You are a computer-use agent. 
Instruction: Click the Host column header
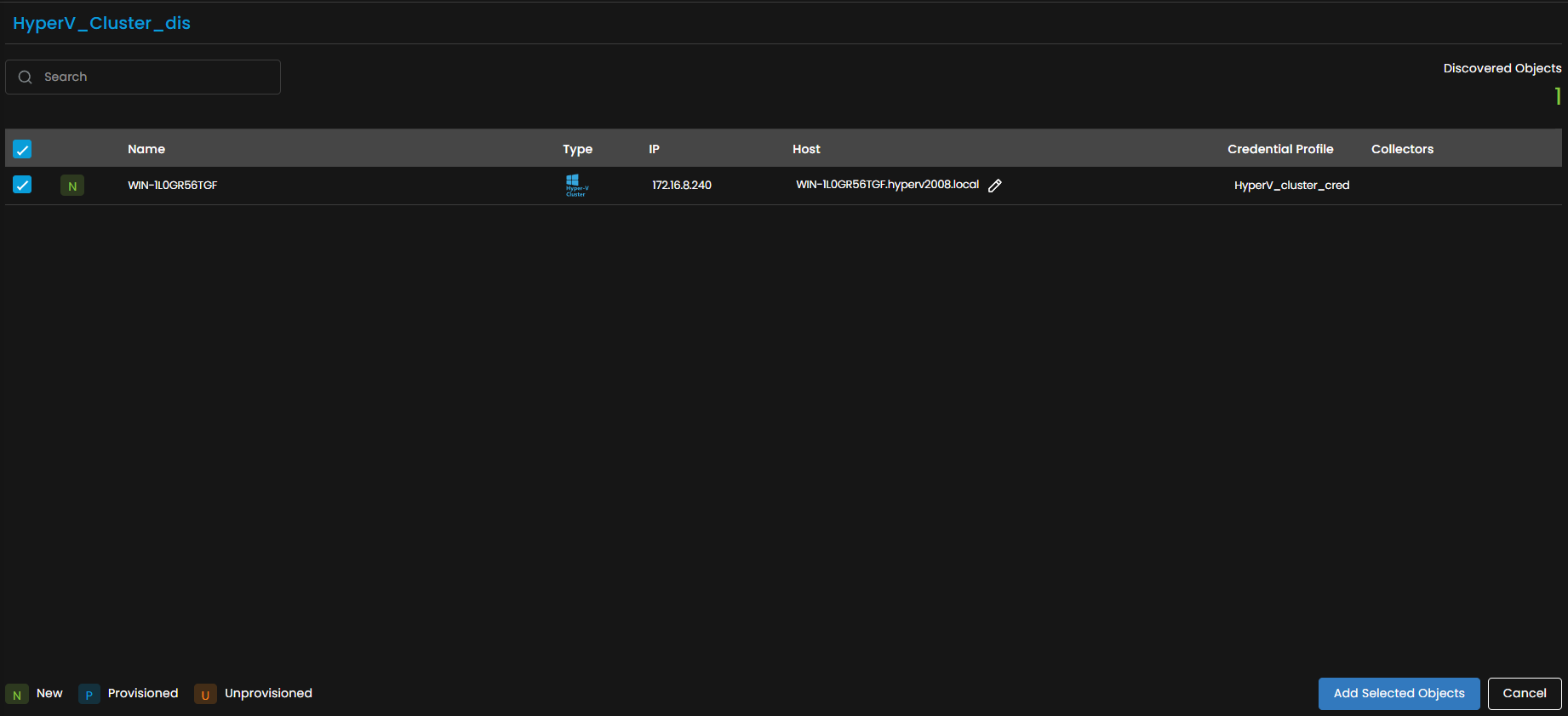point(806,149)
